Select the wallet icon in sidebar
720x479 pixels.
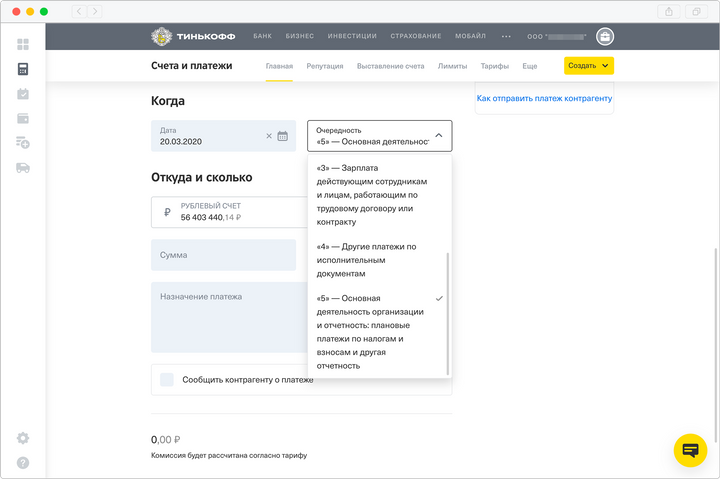23,119
